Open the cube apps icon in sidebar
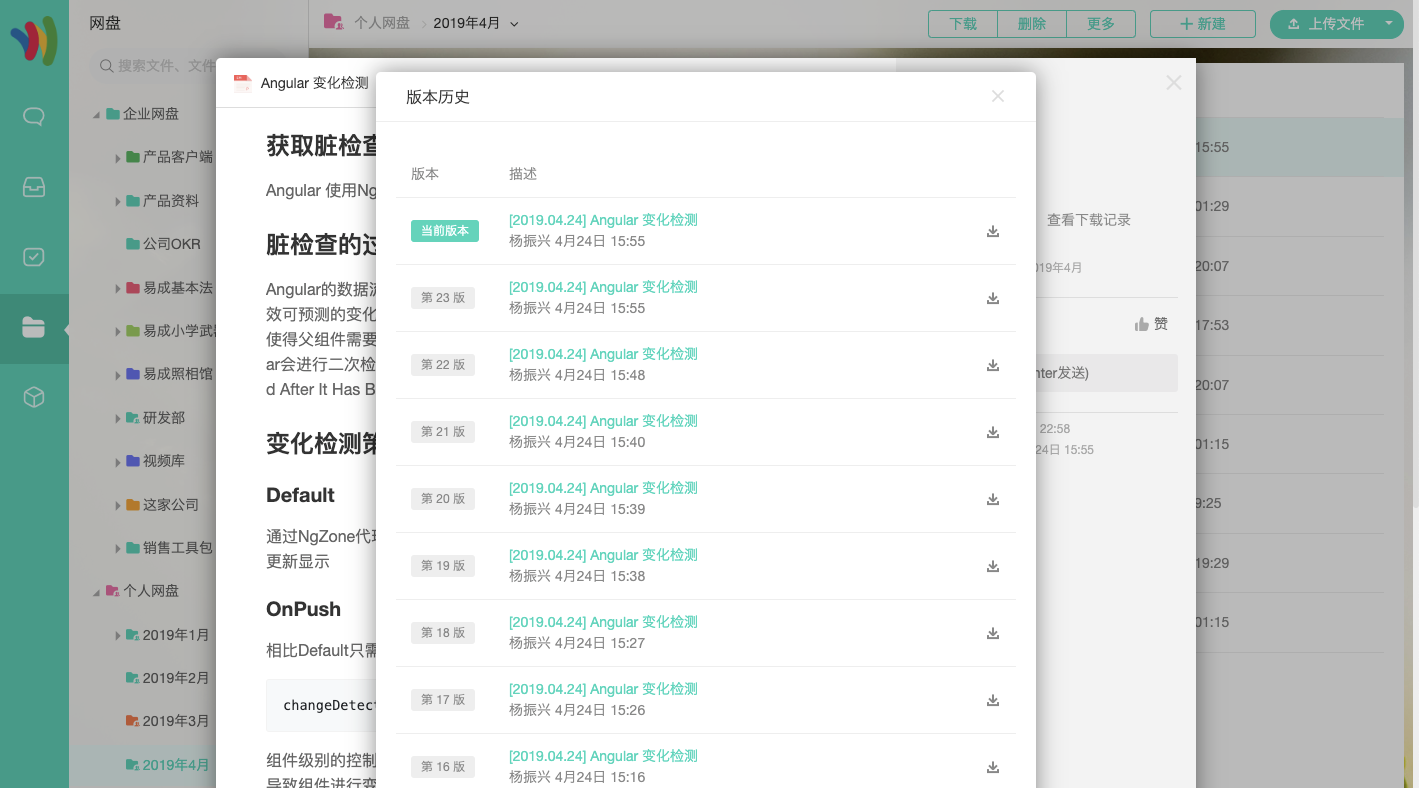The image size is (1419, 788). [x=34, y=397]
